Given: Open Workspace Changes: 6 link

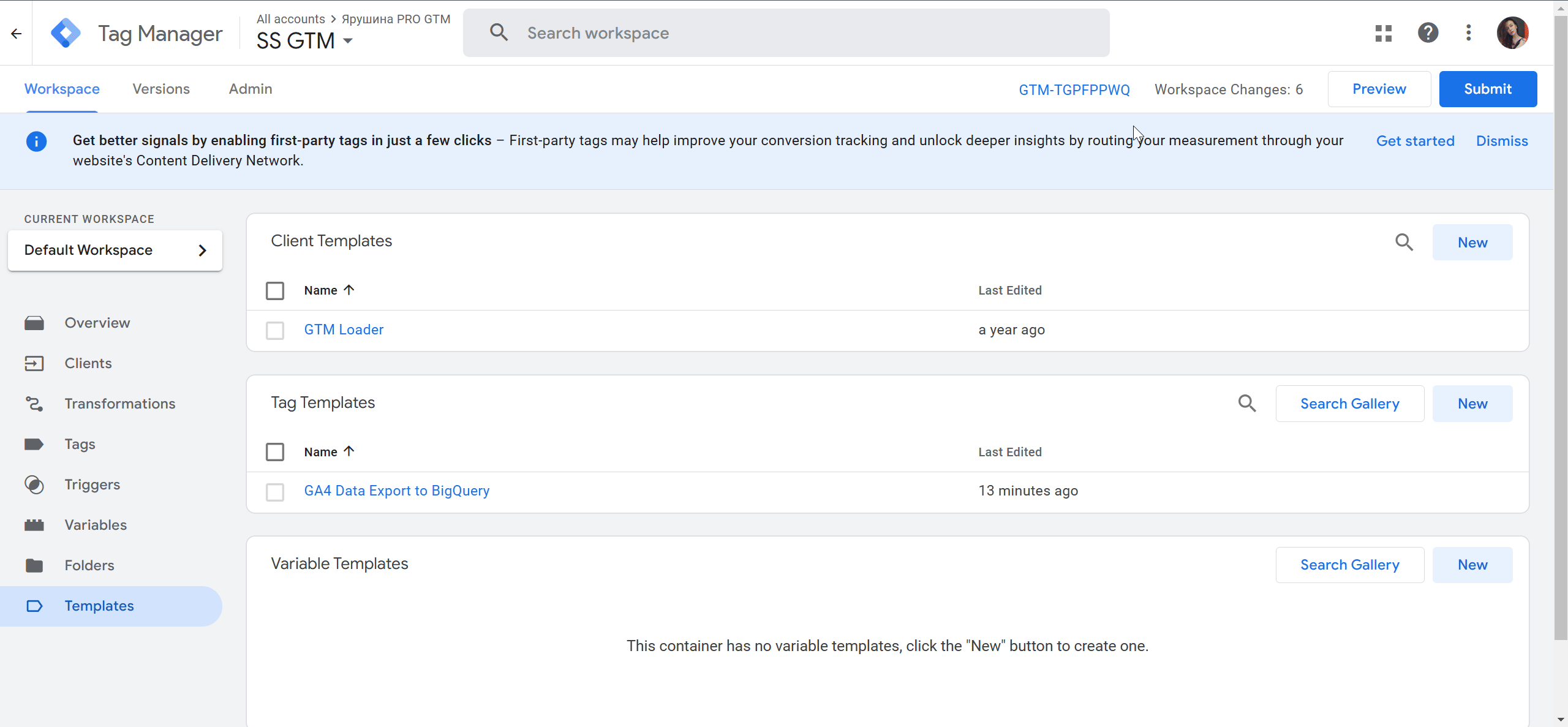Looking at the screenshot, I should (x=1229, y=89).
